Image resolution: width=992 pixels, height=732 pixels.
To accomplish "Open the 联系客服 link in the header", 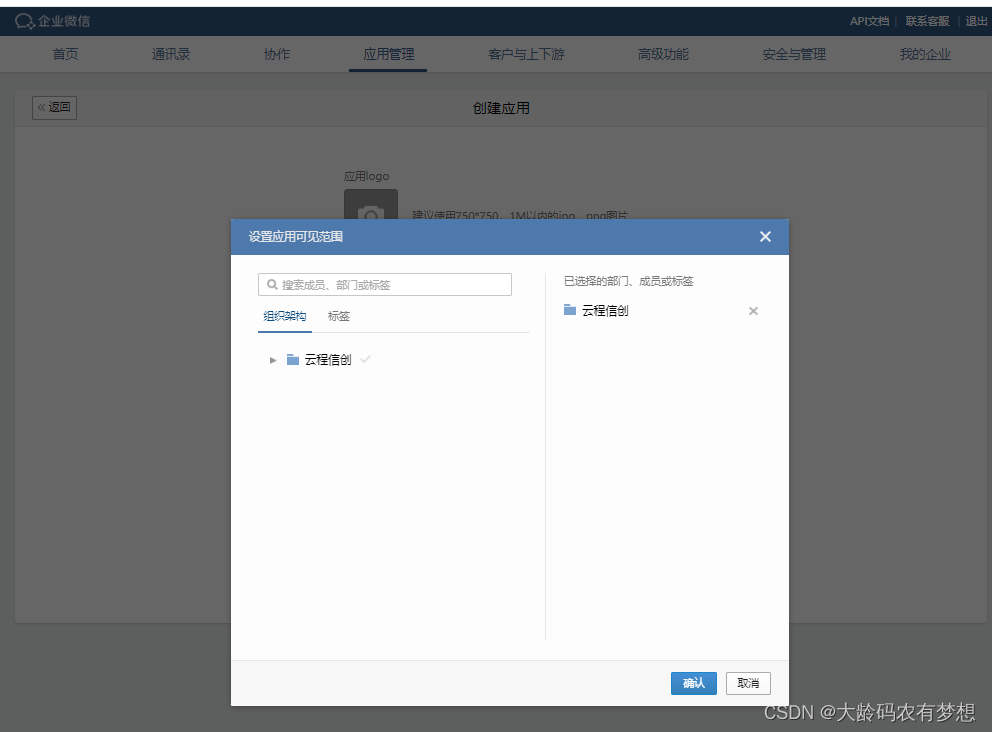I will click(927, 21).
